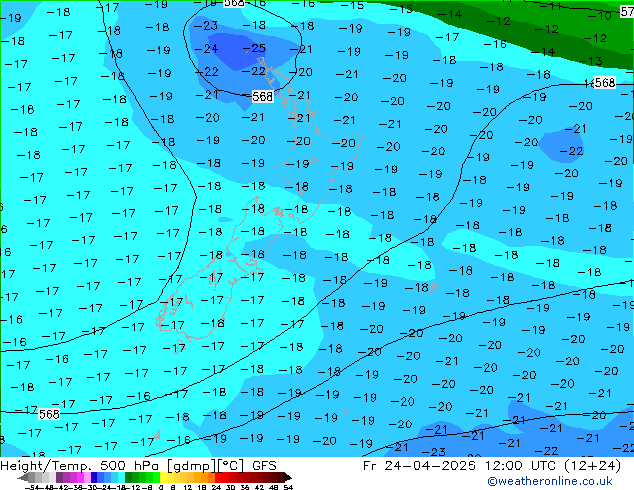Image resolution: width=634 pixels, height=490 pixels.
Task: Click the dark maroon arrow ending the legend
Action: [288, 478]
